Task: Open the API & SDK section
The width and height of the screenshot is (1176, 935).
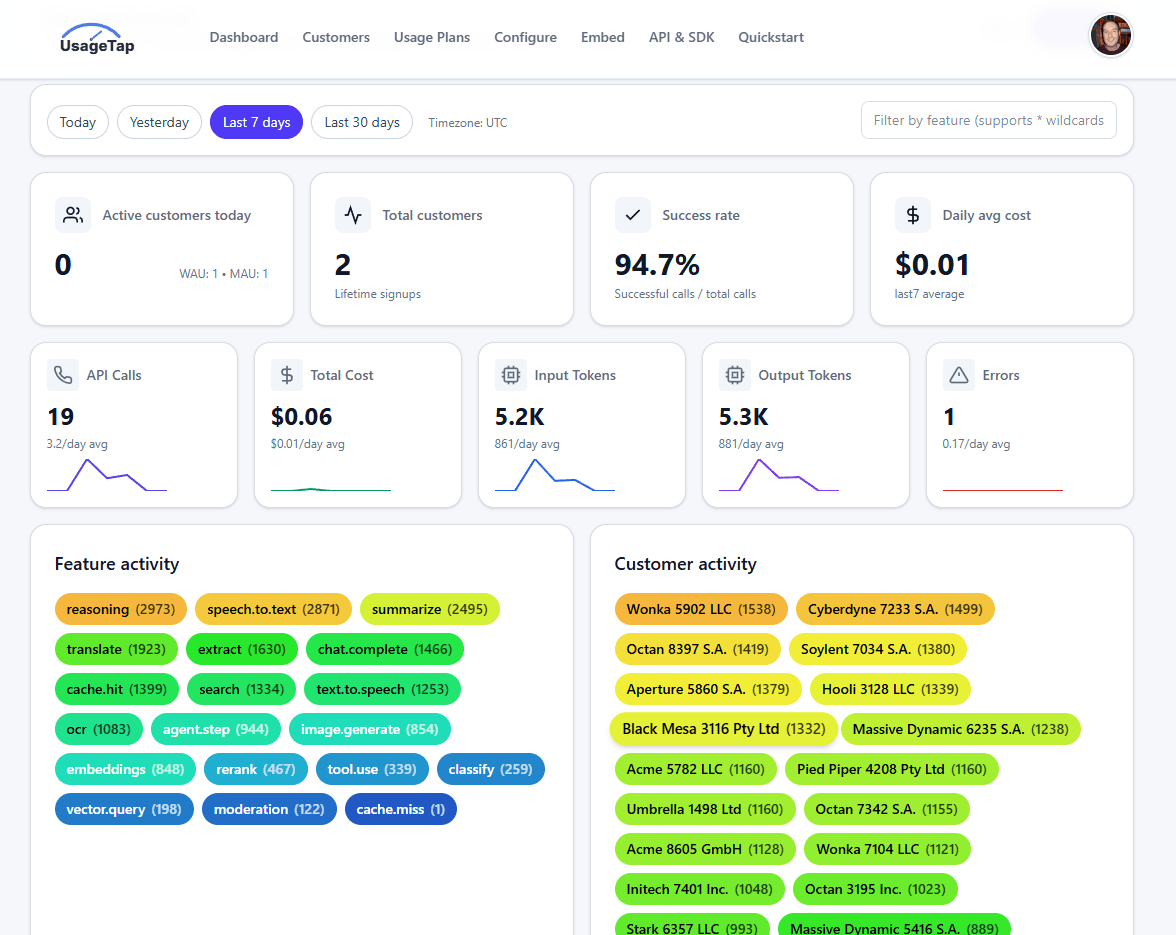Action: [681, 37]
